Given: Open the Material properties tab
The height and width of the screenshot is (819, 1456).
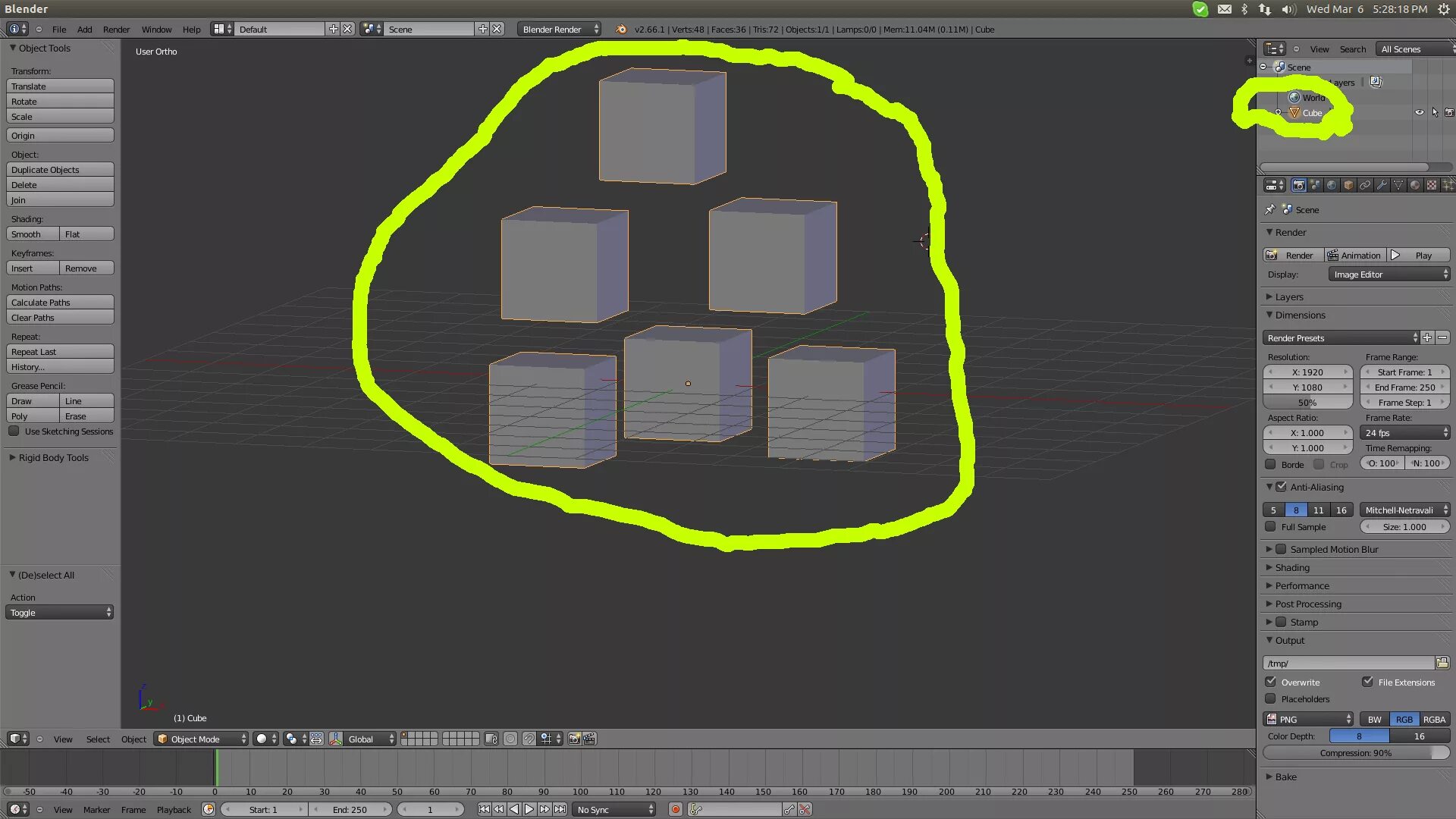Looking at the screenshot, I should pyautogui.click(x=1415, y=185).
